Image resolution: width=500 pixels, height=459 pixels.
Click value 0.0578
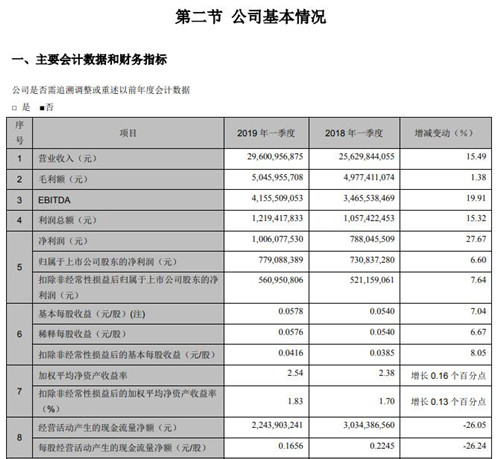point(291,311)
